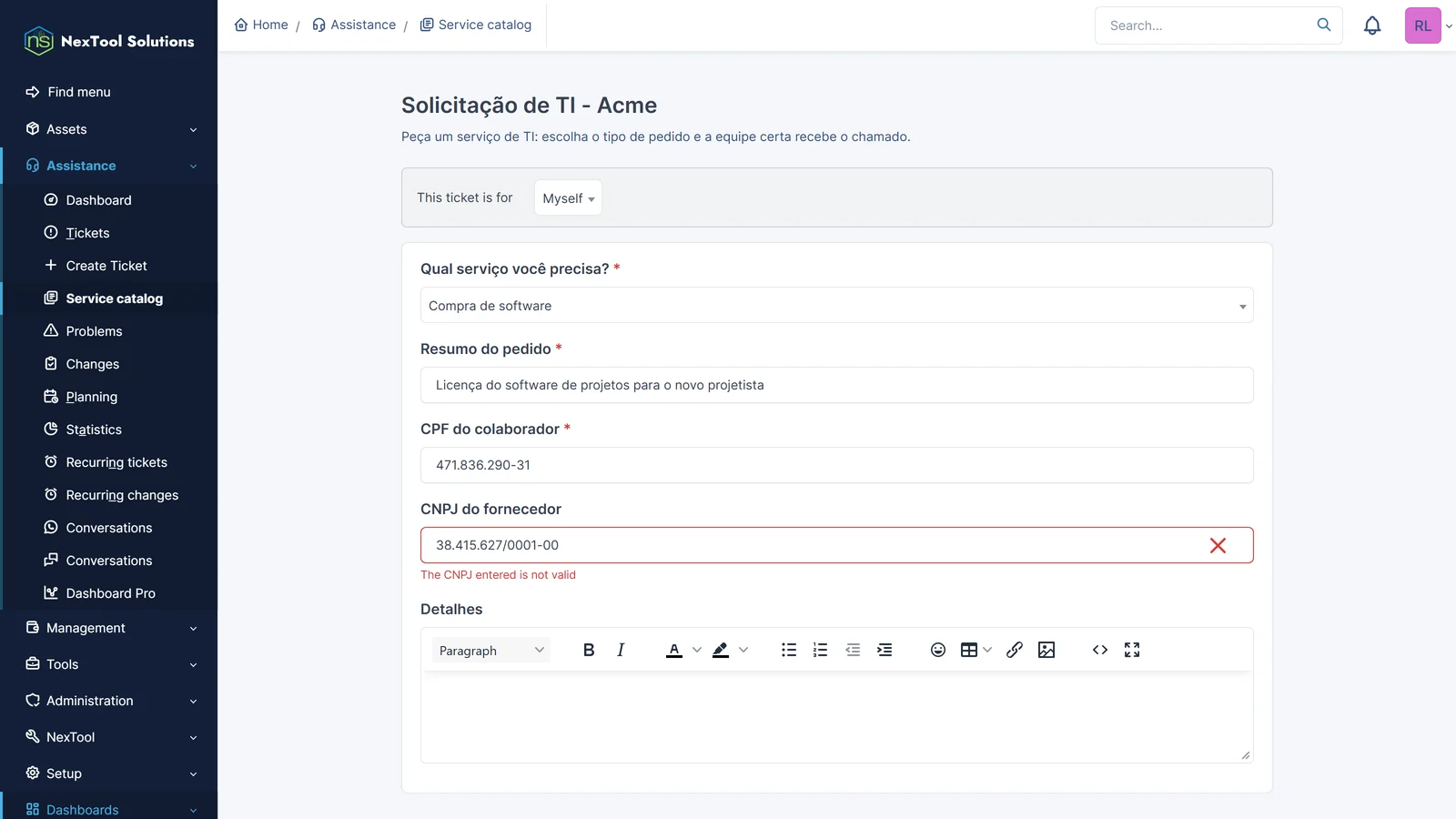Go to Home breadcrumb link
Viewport: 1456px width, 819px height.
[x=261, y=25]
